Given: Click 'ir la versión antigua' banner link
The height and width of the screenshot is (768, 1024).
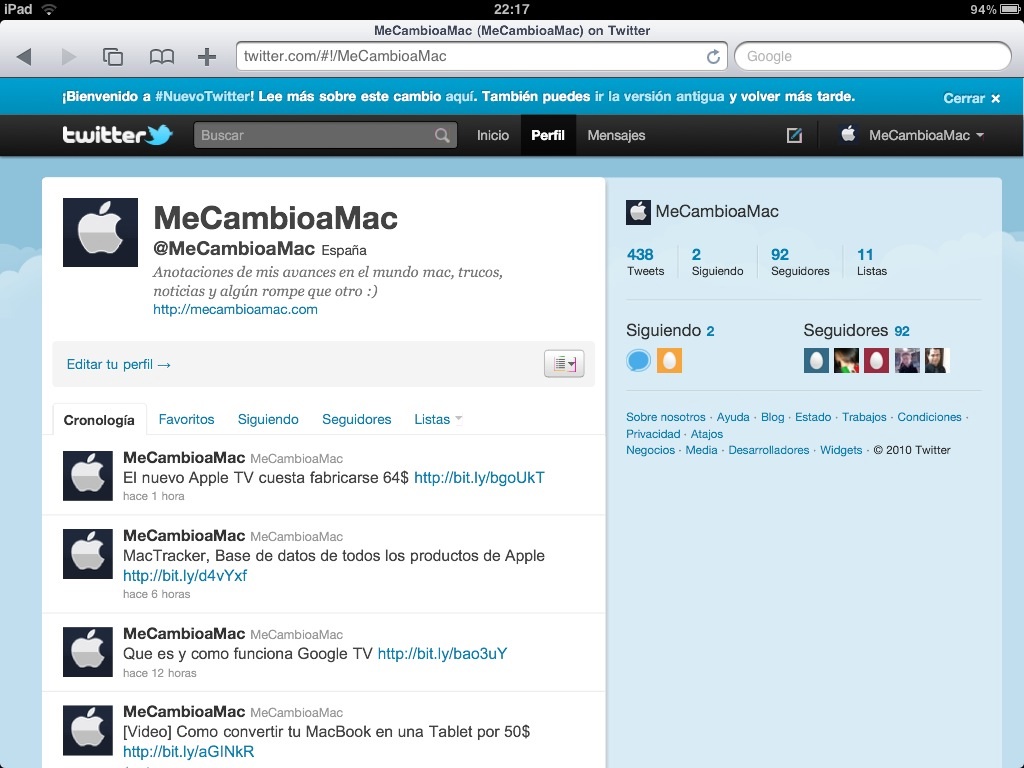Looking at the screenshot, I should click(x=660, y=97).
